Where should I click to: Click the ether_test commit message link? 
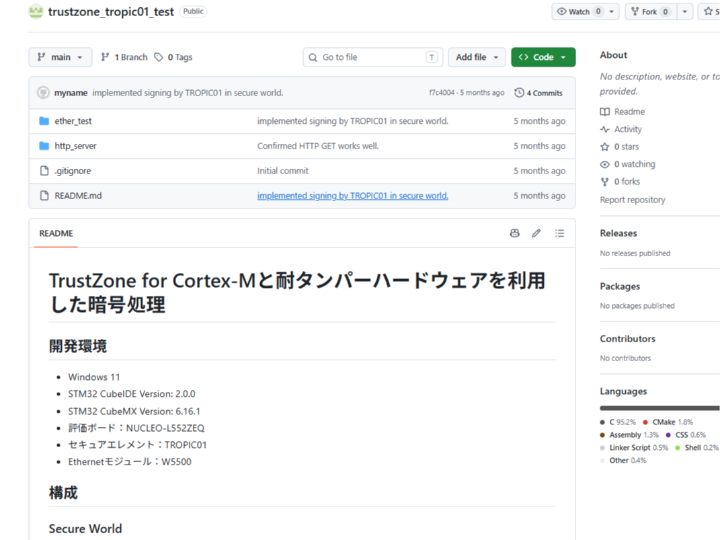(353, 121)
